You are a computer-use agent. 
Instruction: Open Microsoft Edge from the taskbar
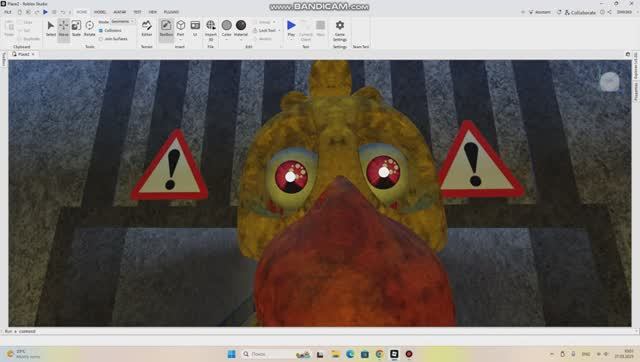[x=350, y=354]
